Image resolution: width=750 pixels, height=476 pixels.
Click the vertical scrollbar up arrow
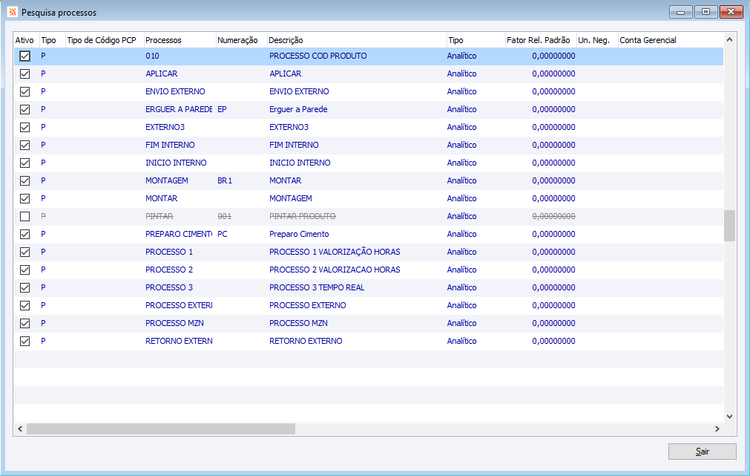coord(729,40)
